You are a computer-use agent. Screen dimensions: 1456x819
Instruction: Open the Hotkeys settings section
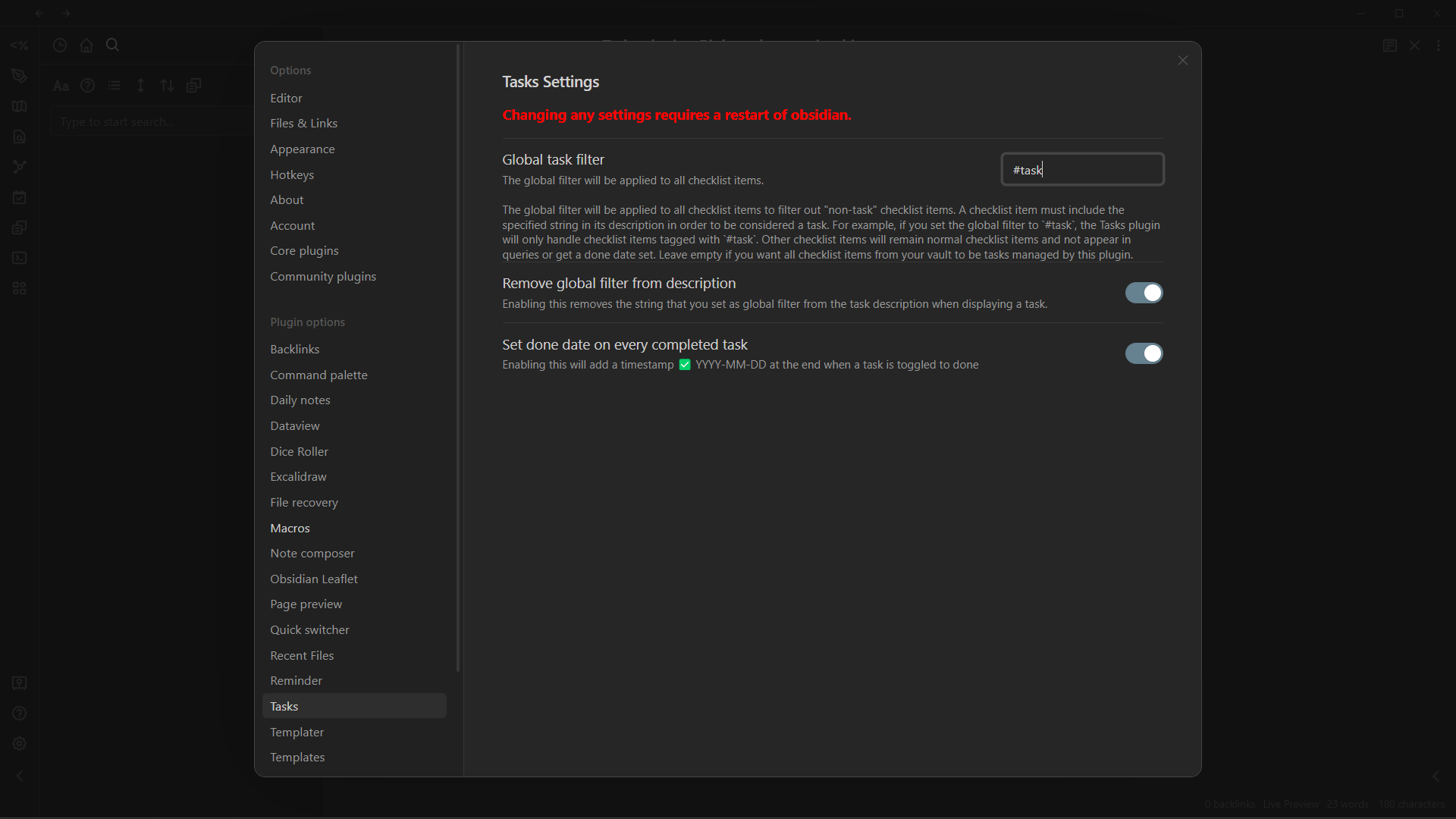pyautogui.click(x=292, y=174)
